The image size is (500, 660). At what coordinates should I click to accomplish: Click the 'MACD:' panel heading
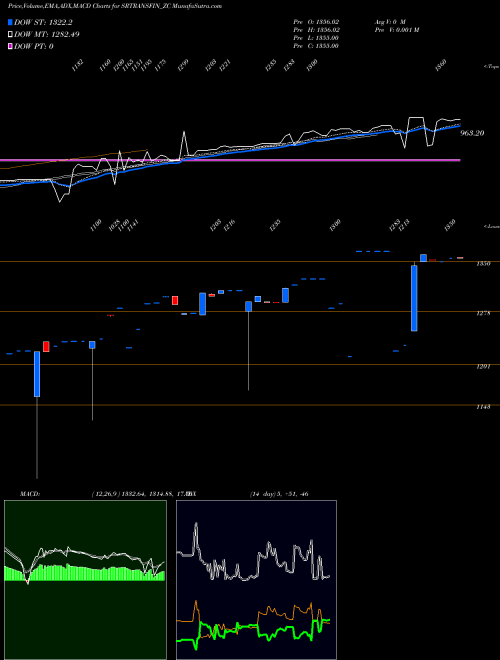30,494
